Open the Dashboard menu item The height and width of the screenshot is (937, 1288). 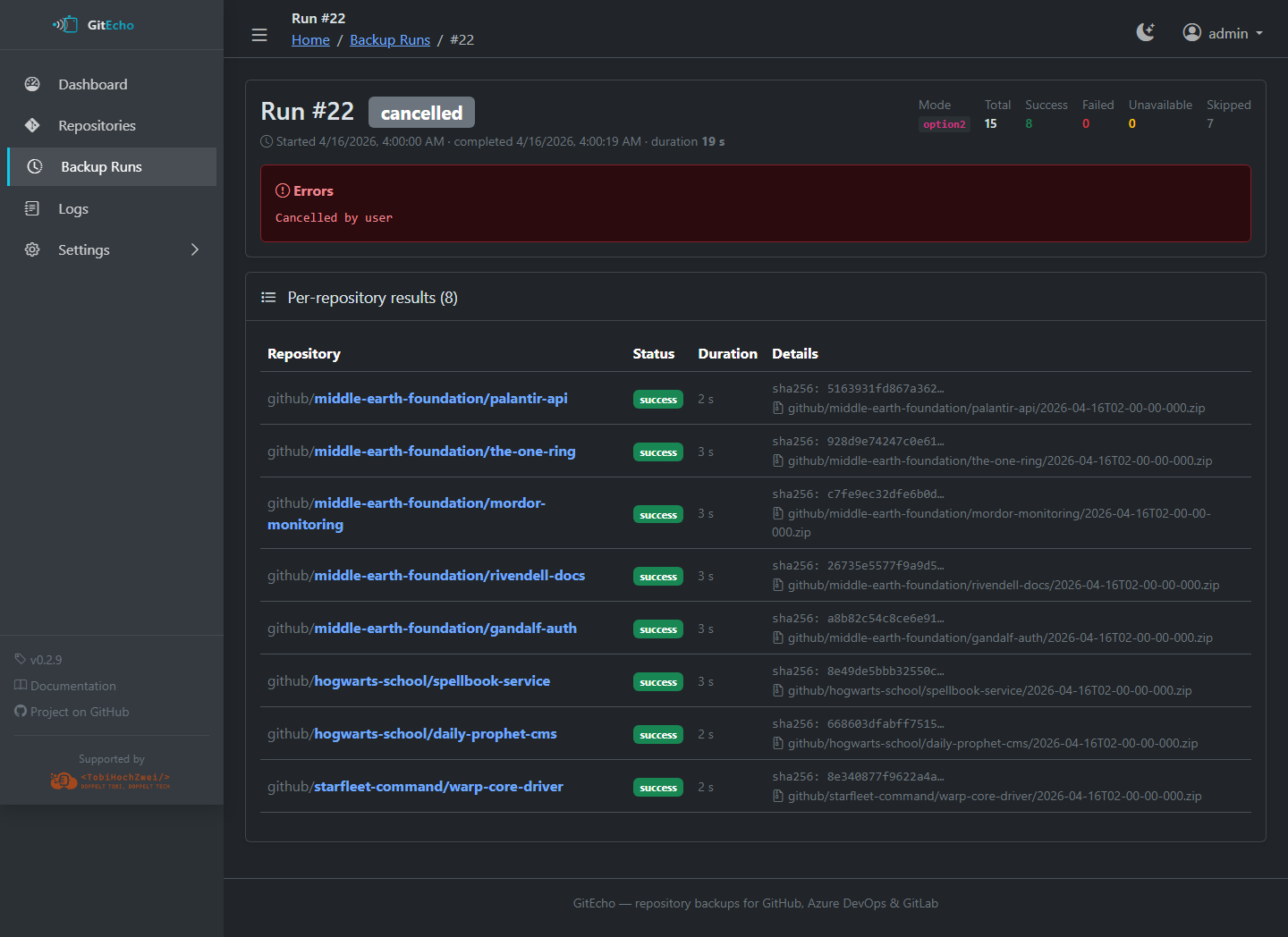click(93, 84)
